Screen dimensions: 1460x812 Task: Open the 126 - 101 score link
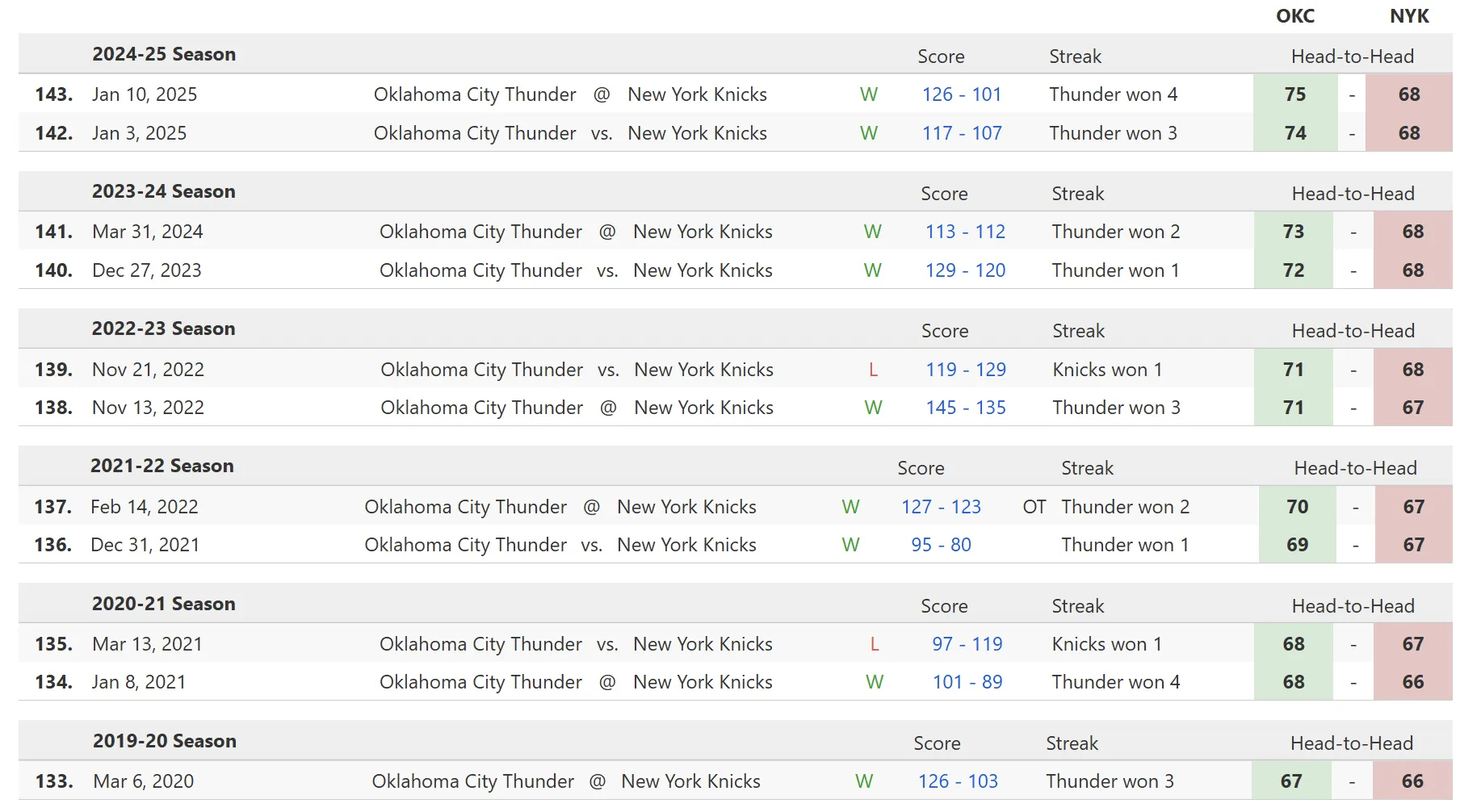[961, 94]
